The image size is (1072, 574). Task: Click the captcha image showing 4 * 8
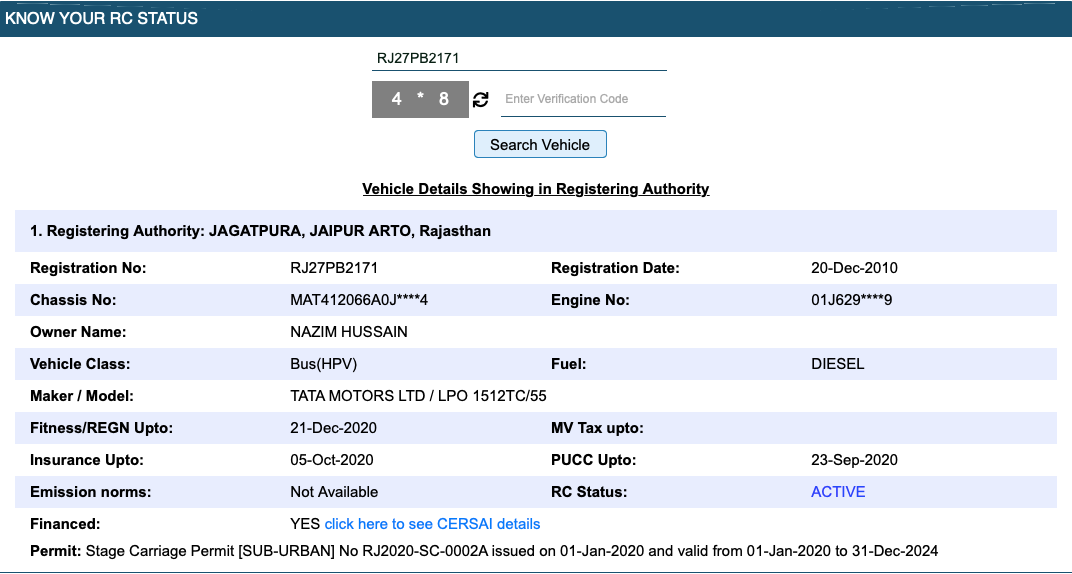pos(420,99)
